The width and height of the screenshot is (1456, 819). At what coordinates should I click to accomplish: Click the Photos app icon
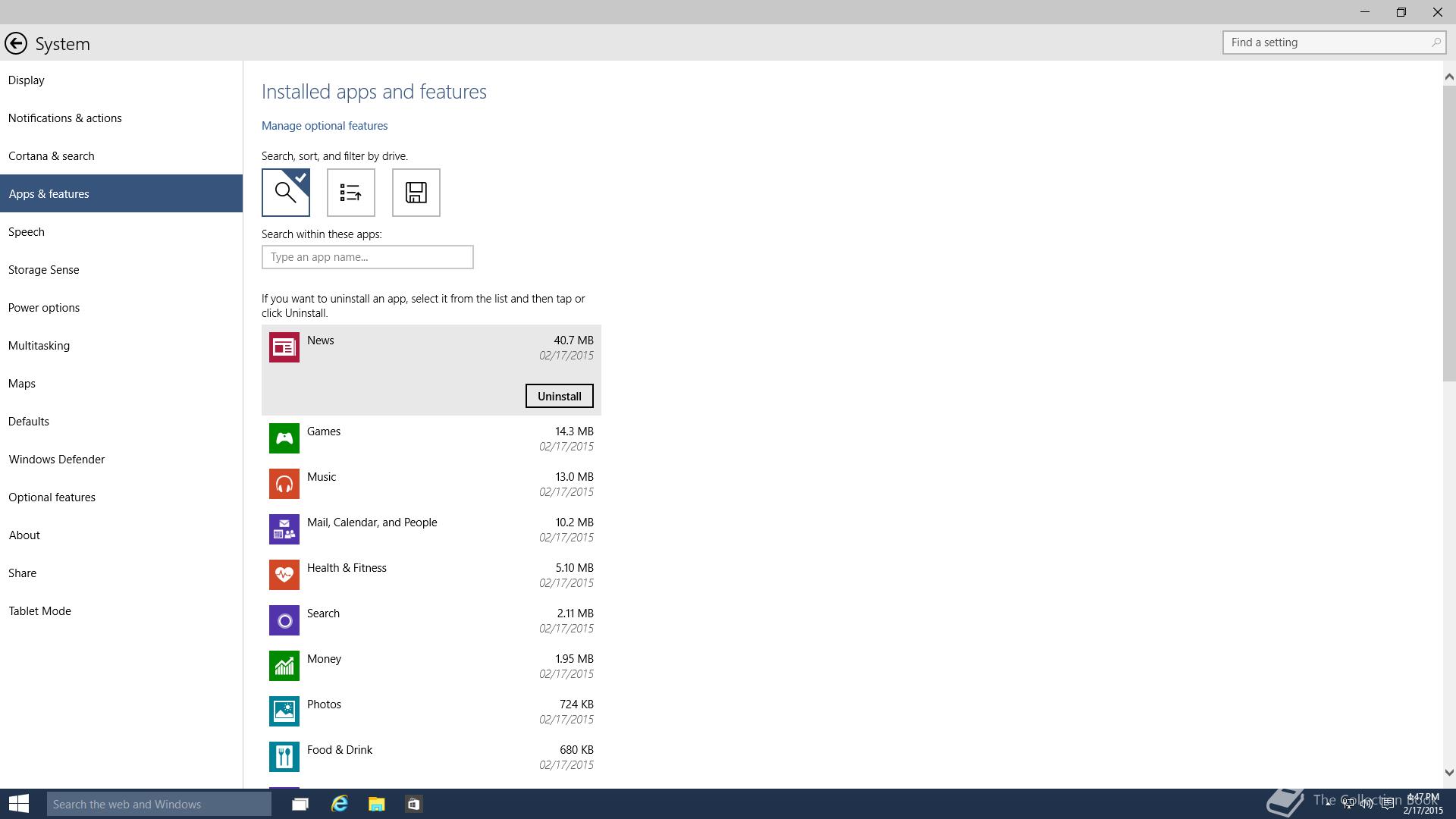click(x=284, y=711)
